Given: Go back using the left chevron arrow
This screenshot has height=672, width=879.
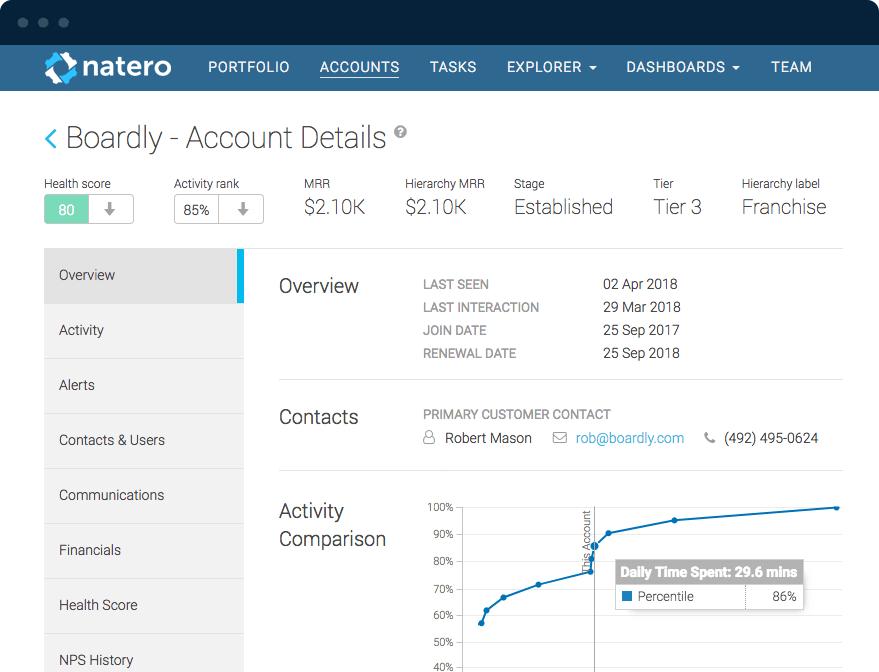Looking at the screenshot, I should (x=51, y=139).
